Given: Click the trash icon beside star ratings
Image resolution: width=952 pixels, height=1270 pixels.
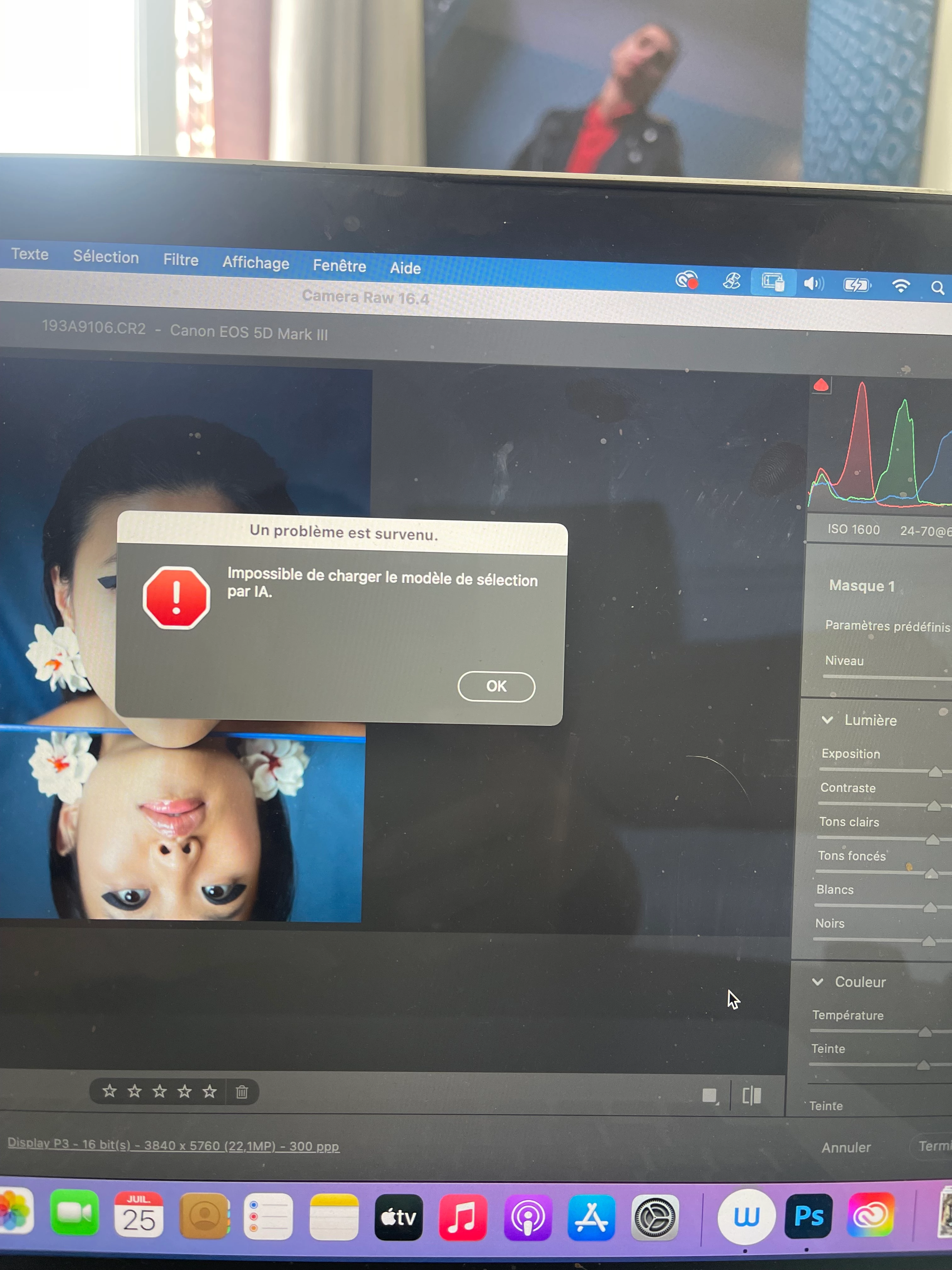Looking at the screenshot, I should point(241,1091).
